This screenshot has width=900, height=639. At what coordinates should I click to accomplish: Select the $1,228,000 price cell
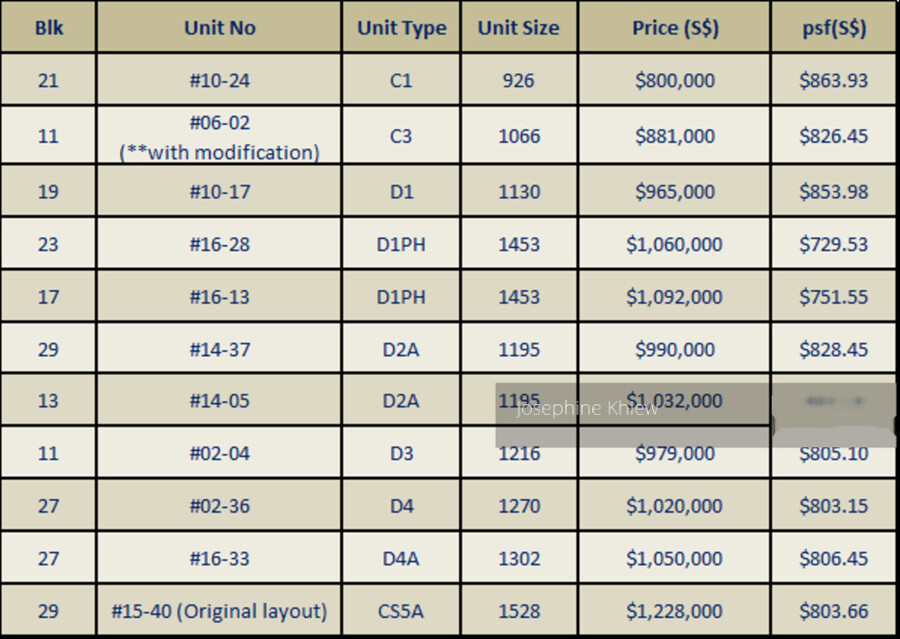click(674, 611)
